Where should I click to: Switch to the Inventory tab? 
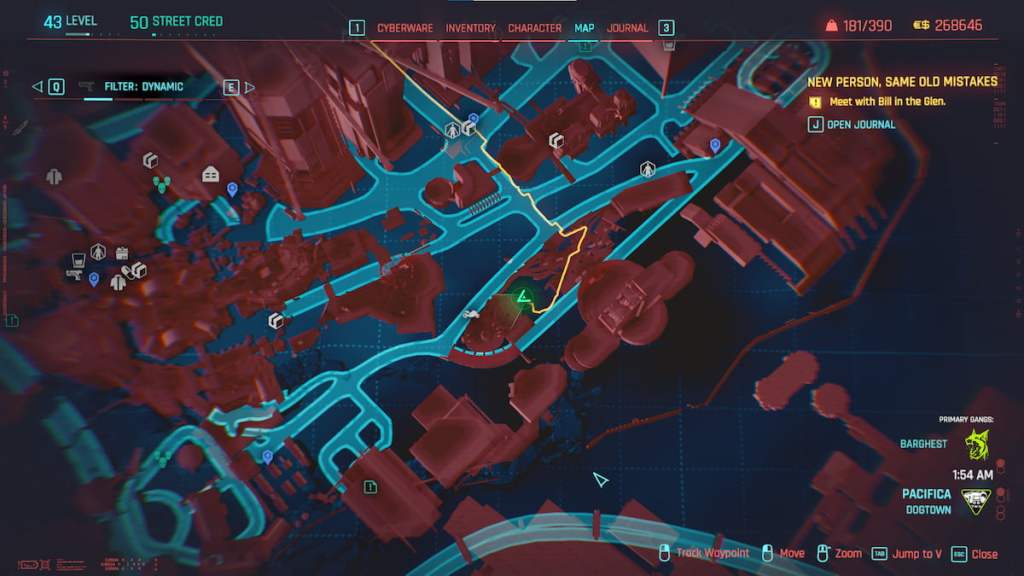(x=470, y=28)
